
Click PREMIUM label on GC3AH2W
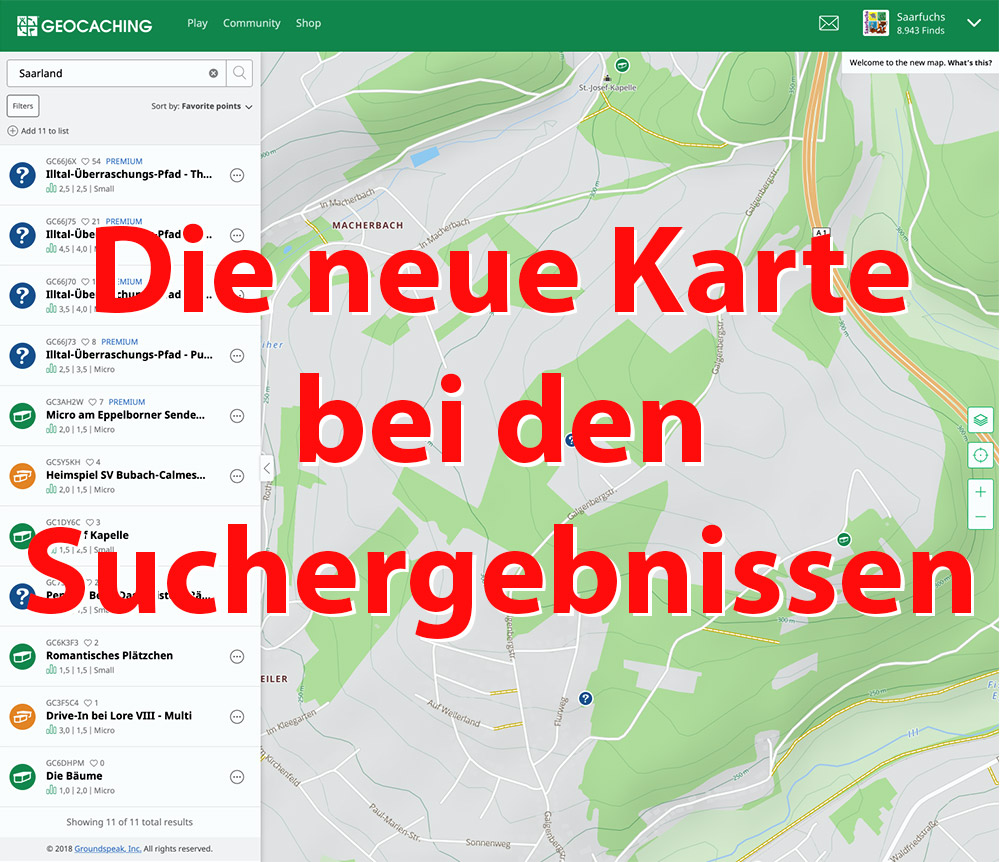tap(127, 402)
